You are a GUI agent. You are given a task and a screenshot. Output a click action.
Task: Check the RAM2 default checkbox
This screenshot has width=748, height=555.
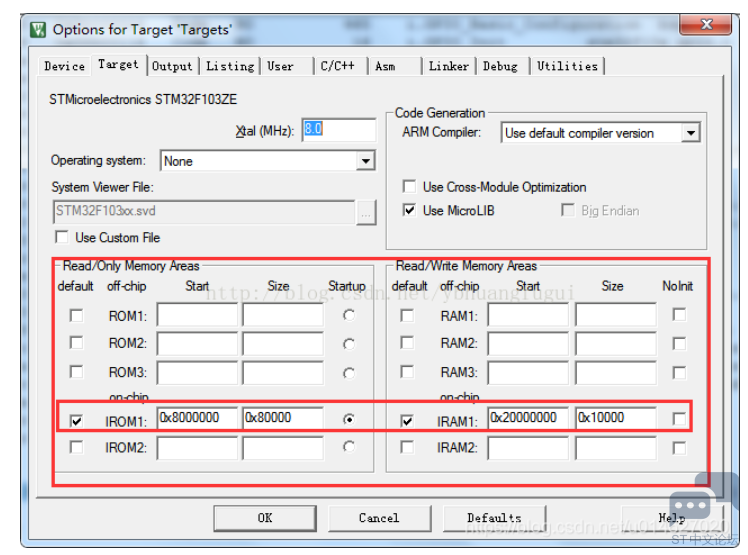[x=407, y=343]
